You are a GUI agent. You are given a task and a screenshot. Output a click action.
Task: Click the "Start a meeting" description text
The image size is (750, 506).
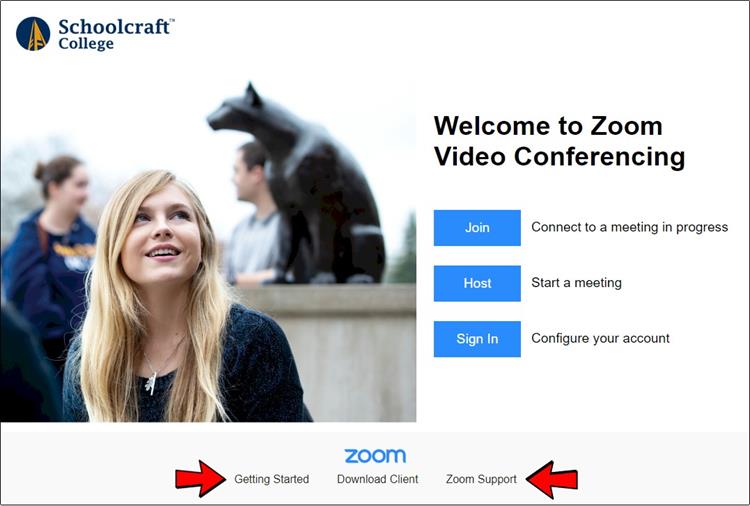576,283
